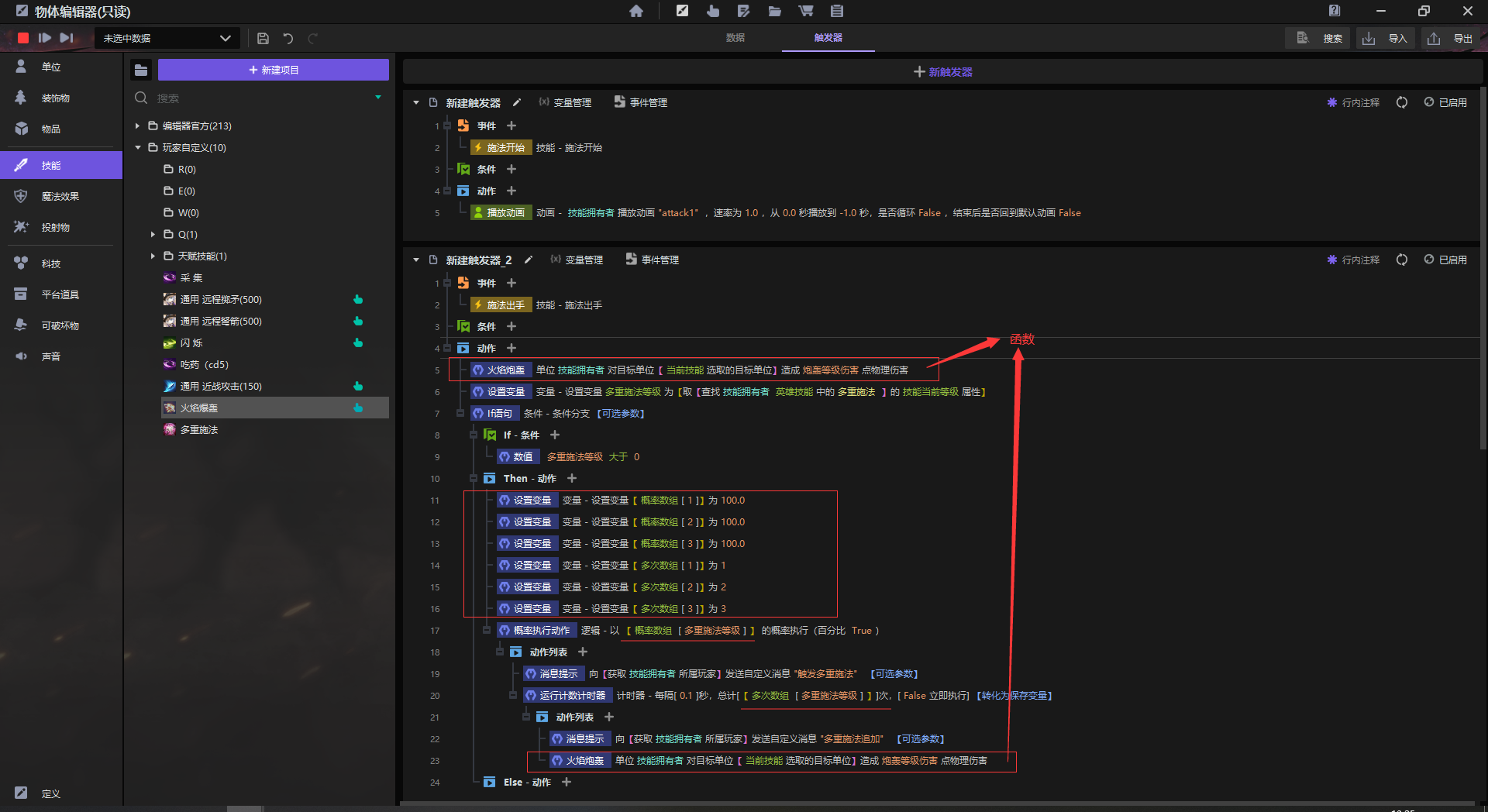
Task: Open 可破坏物 in the left sidebar
Action: [61, 326]
